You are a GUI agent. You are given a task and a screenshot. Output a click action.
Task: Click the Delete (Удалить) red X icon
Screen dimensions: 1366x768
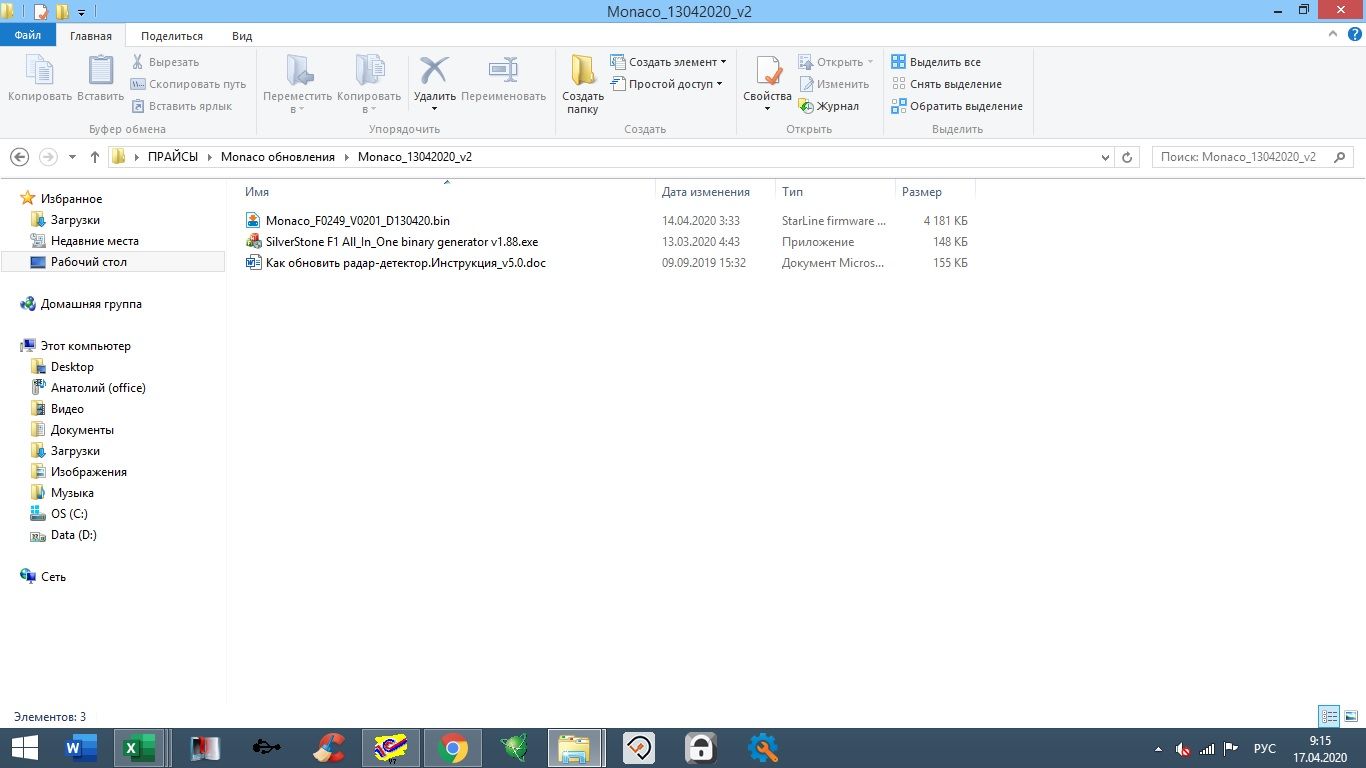[x=434, y=71]
